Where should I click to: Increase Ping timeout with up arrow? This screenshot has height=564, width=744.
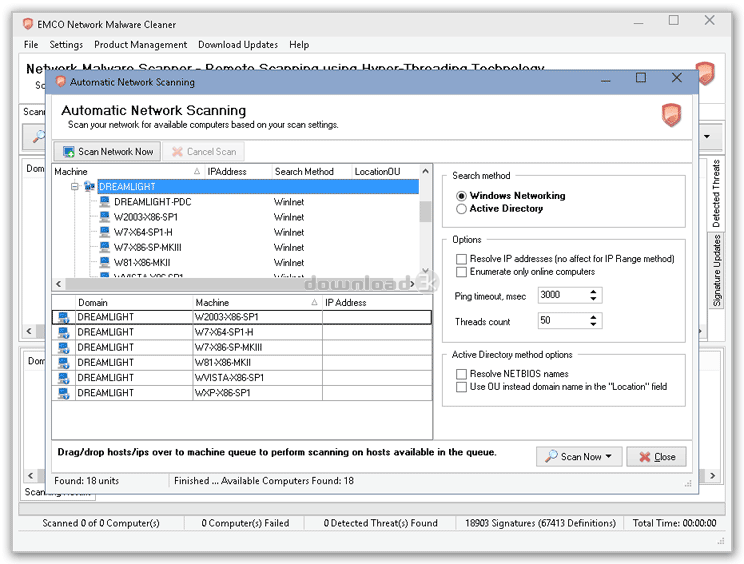tap(593, 292)
